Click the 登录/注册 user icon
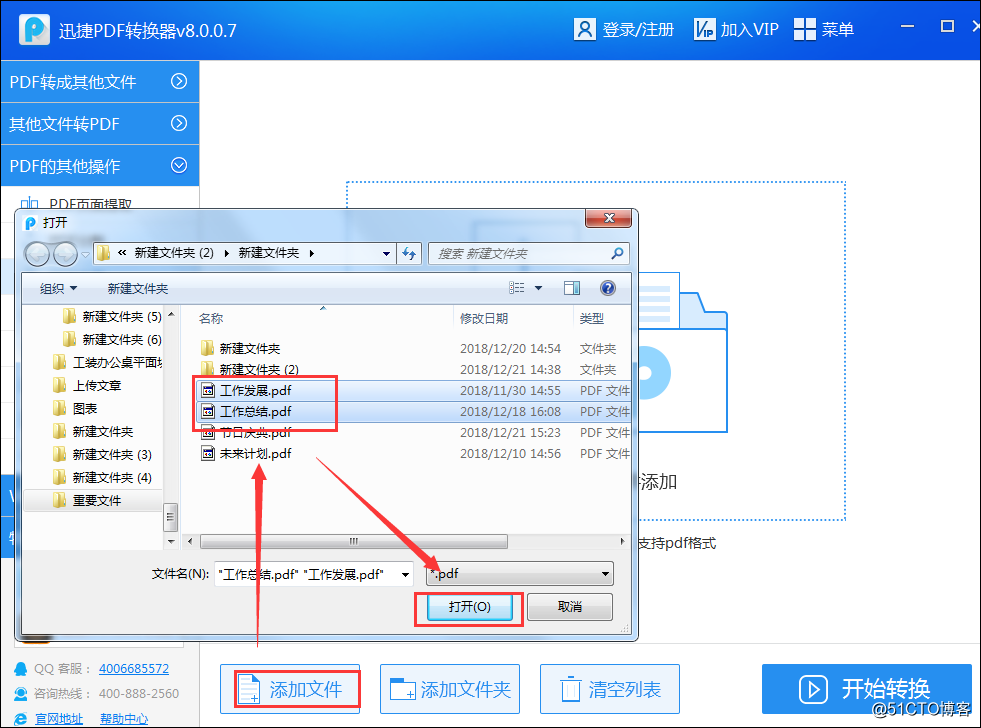 click(x=584, y=29)
